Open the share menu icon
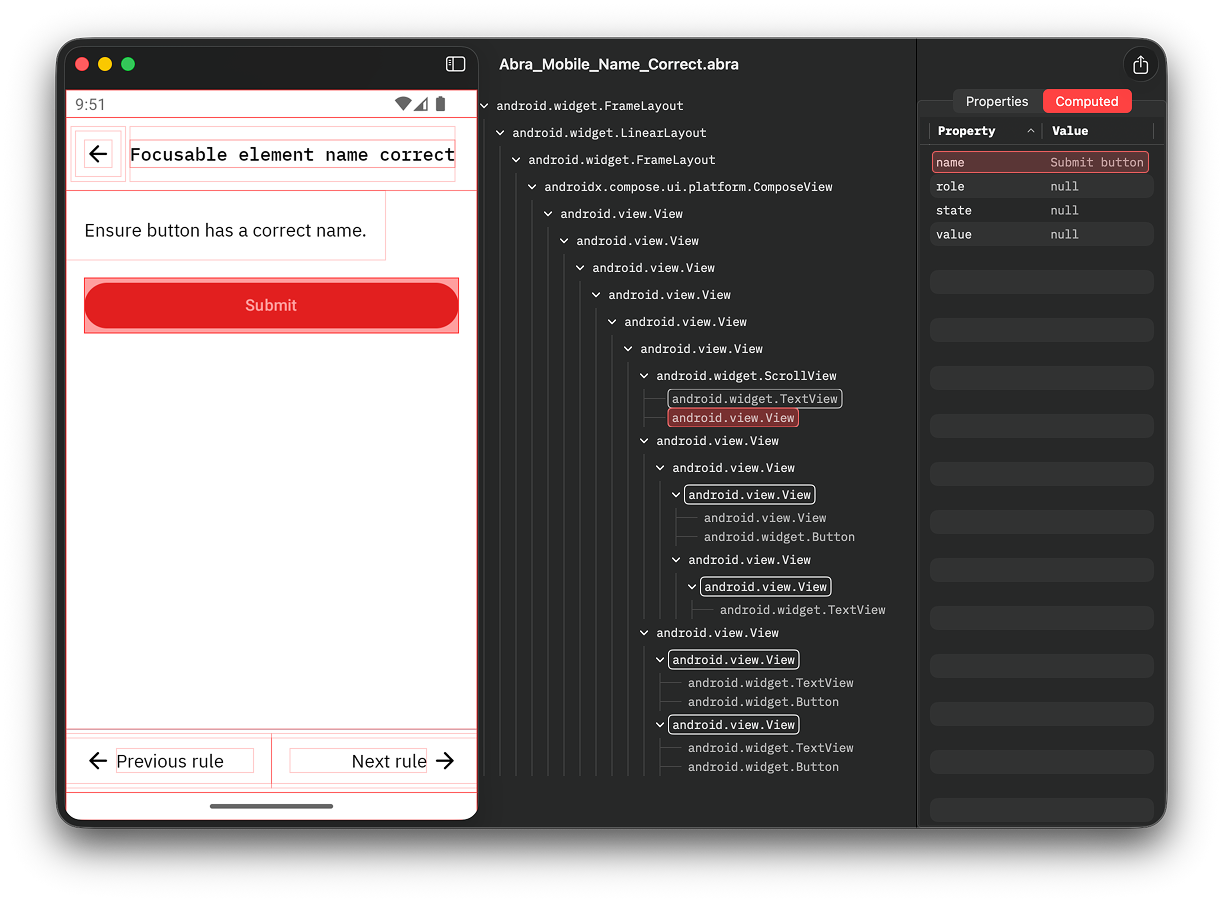The height and width of the screenshot is (902, 1223). tap(1140, 65)
